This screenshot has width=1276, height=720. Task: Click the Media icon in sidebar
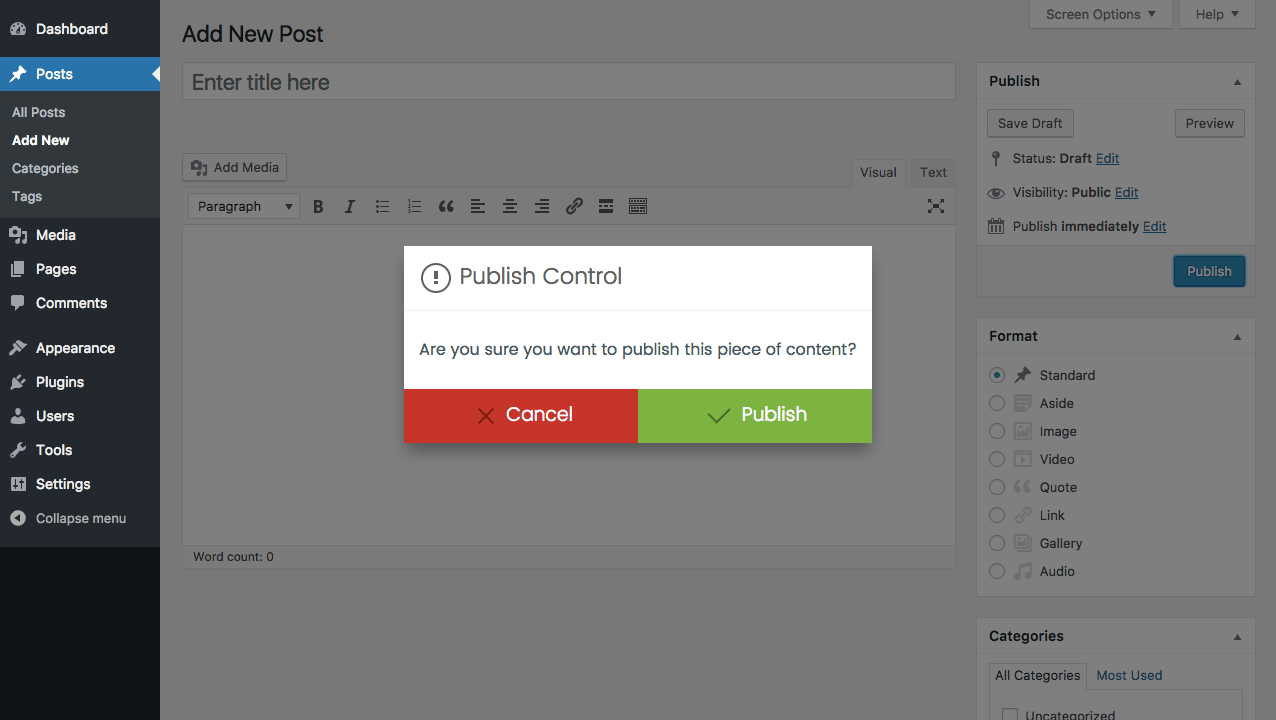point(18,235)
